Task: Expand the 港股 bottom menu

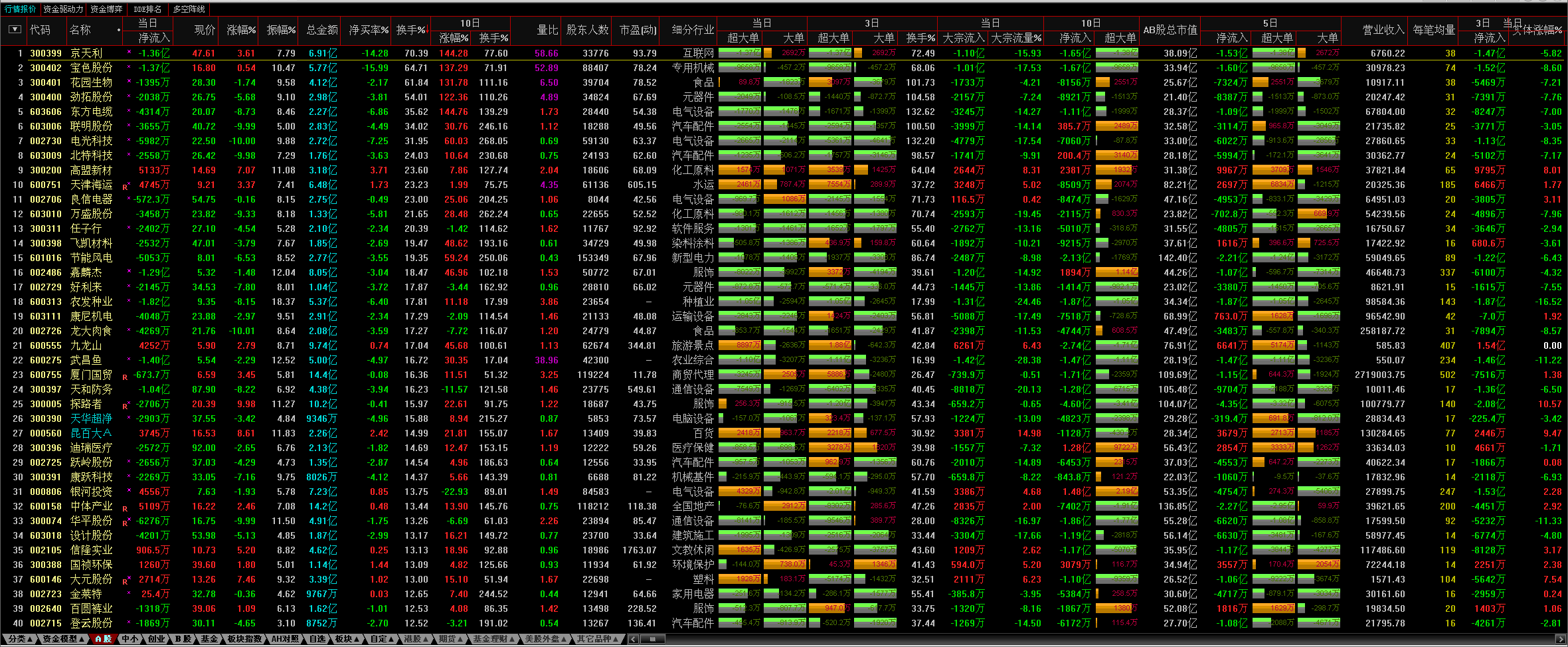Action: coord(416,639)
